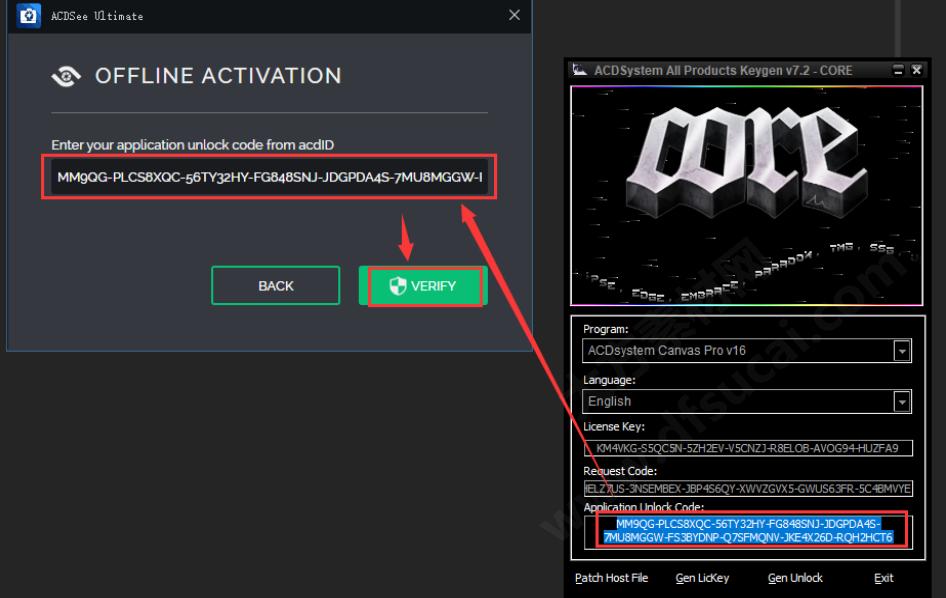This screenshot has width=946, height=598.
Task: Click the 'Application Unlock Code:' label in keygen
Action: [644, 507]
